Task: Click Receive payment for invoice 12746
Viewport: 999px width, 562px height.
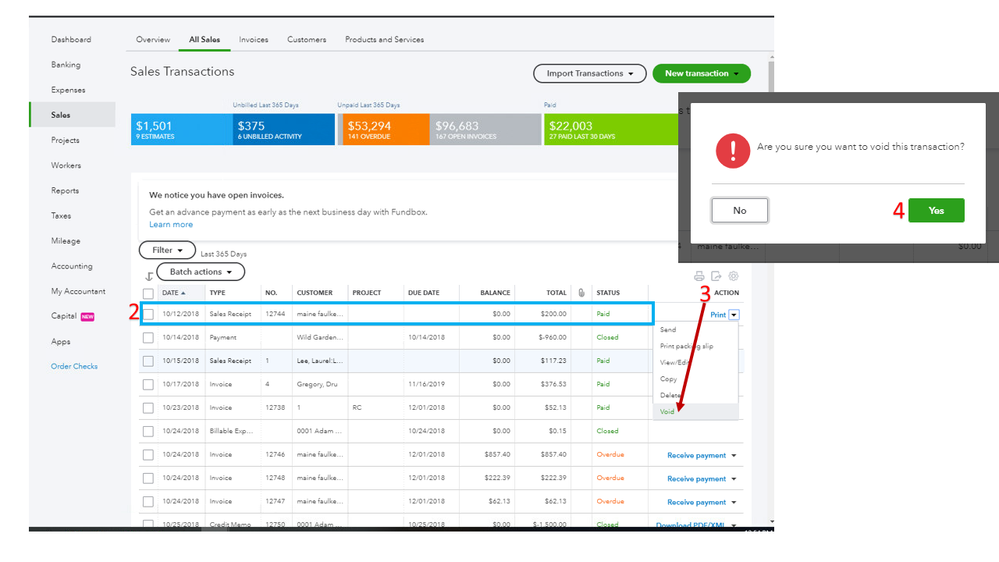Action: click(x=696, y=456)
